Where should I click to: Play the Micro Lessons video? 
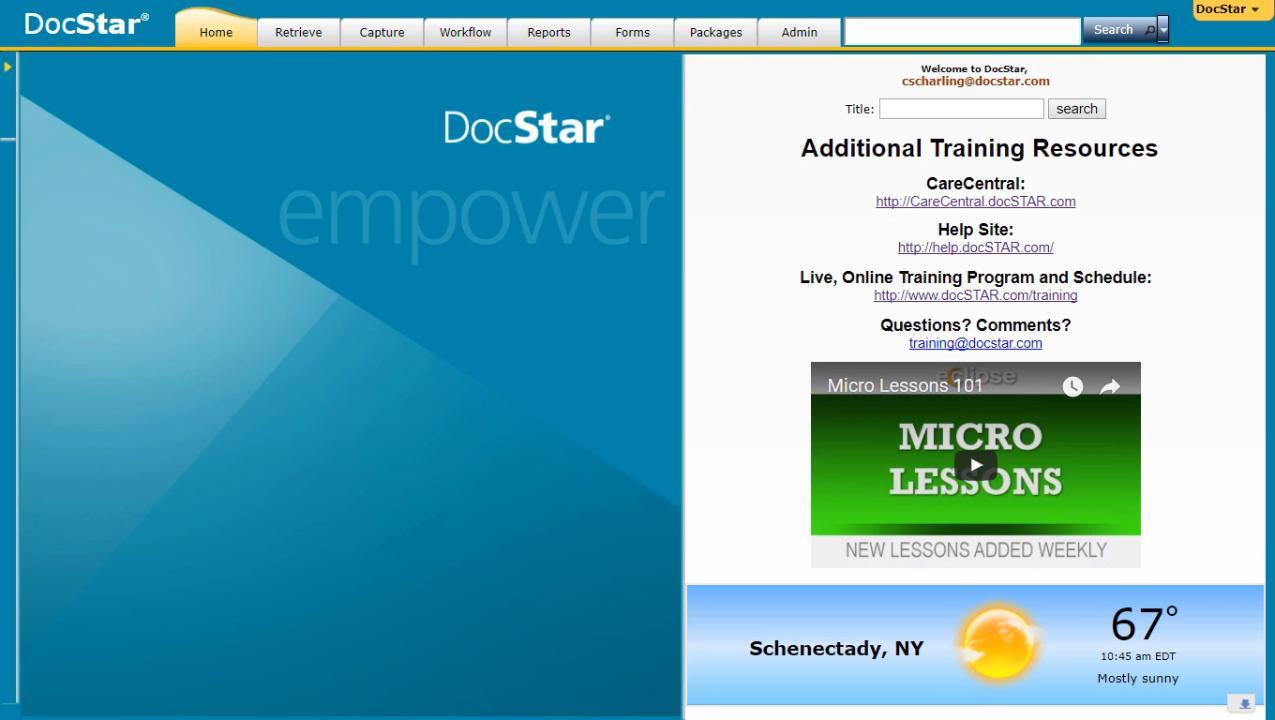point(975,465)
